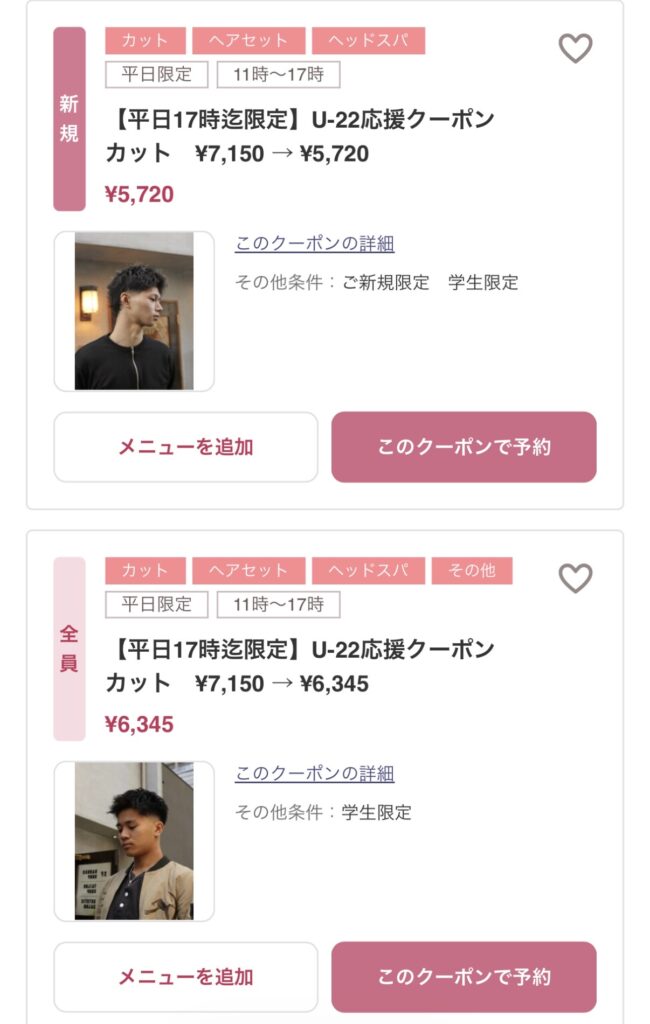Click カット tag on first coupon

(x=145, y=41)
